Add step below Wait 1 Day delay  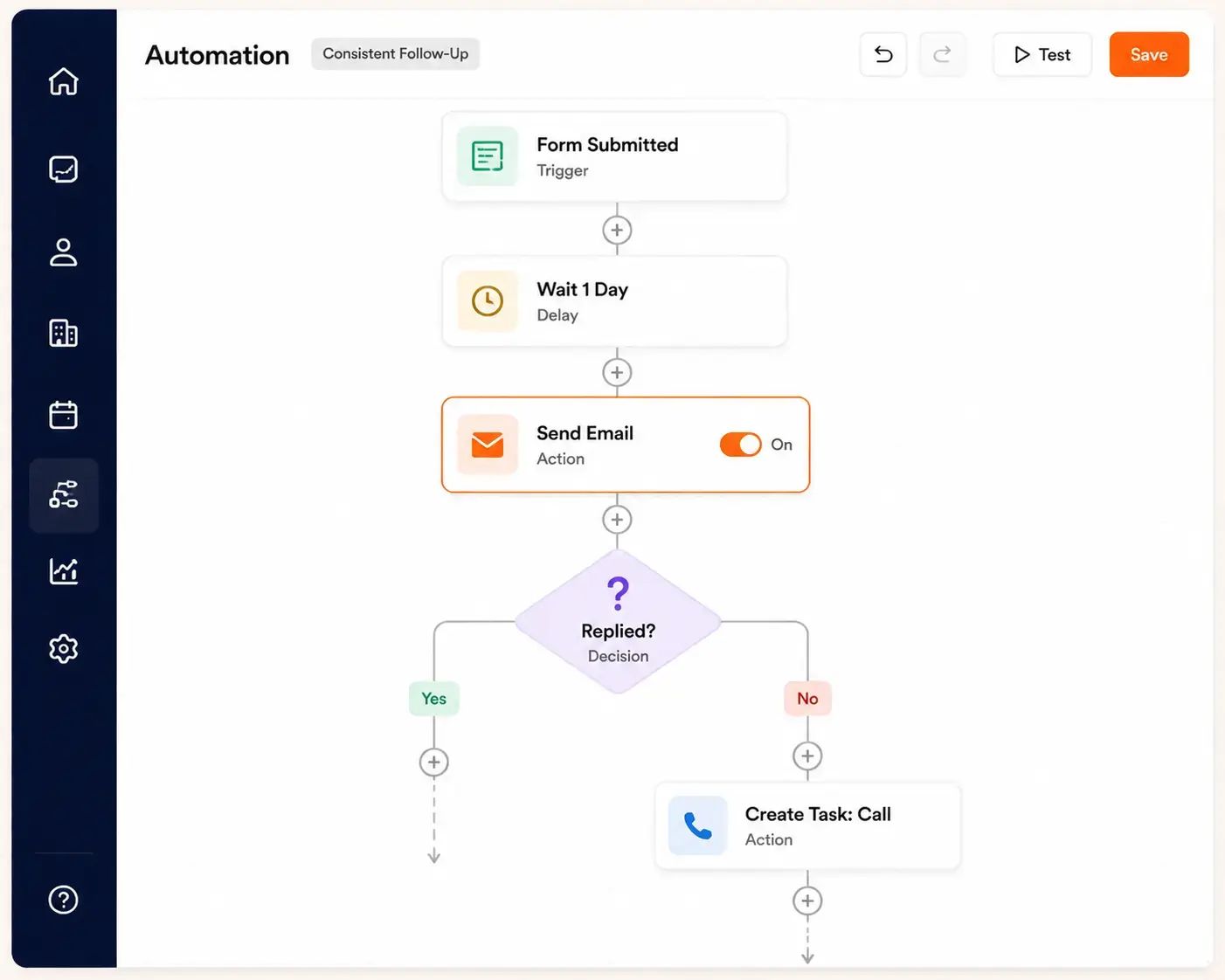(617, 373)
